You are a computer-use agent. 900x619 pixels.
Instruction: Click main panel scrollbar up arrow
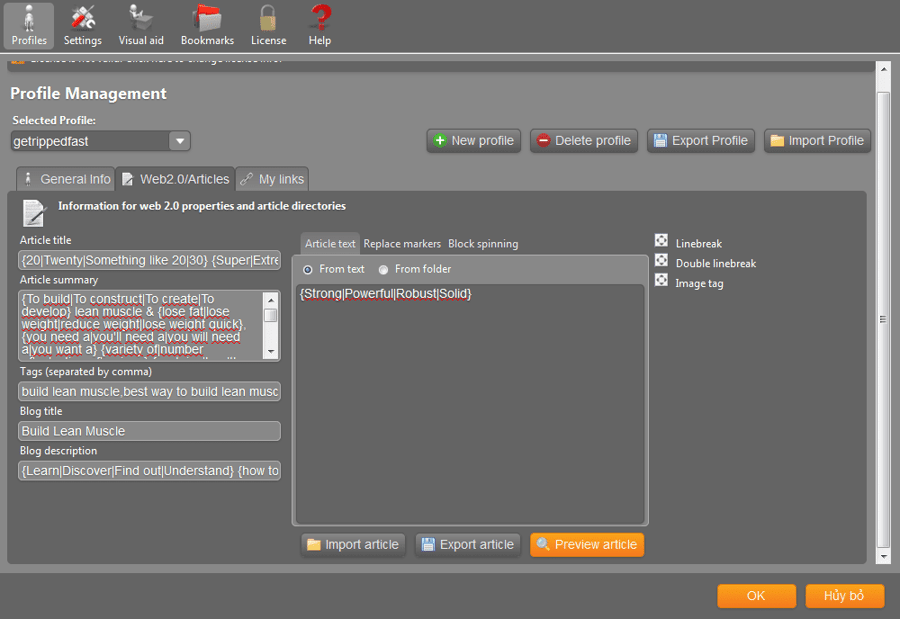tap(883, 69)
